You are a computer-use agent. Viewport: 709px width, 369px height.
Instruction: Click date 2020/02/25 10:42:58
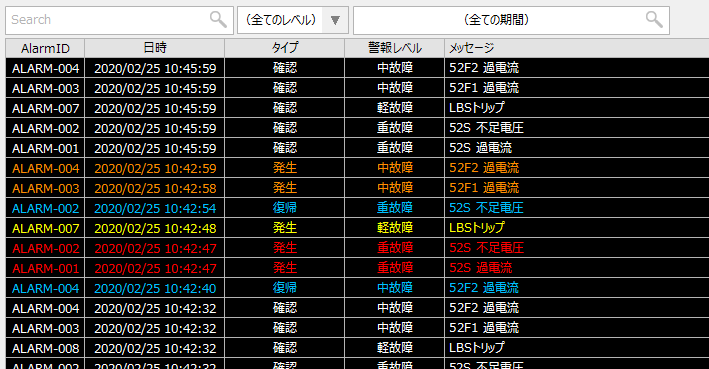[x=155, y=188]
